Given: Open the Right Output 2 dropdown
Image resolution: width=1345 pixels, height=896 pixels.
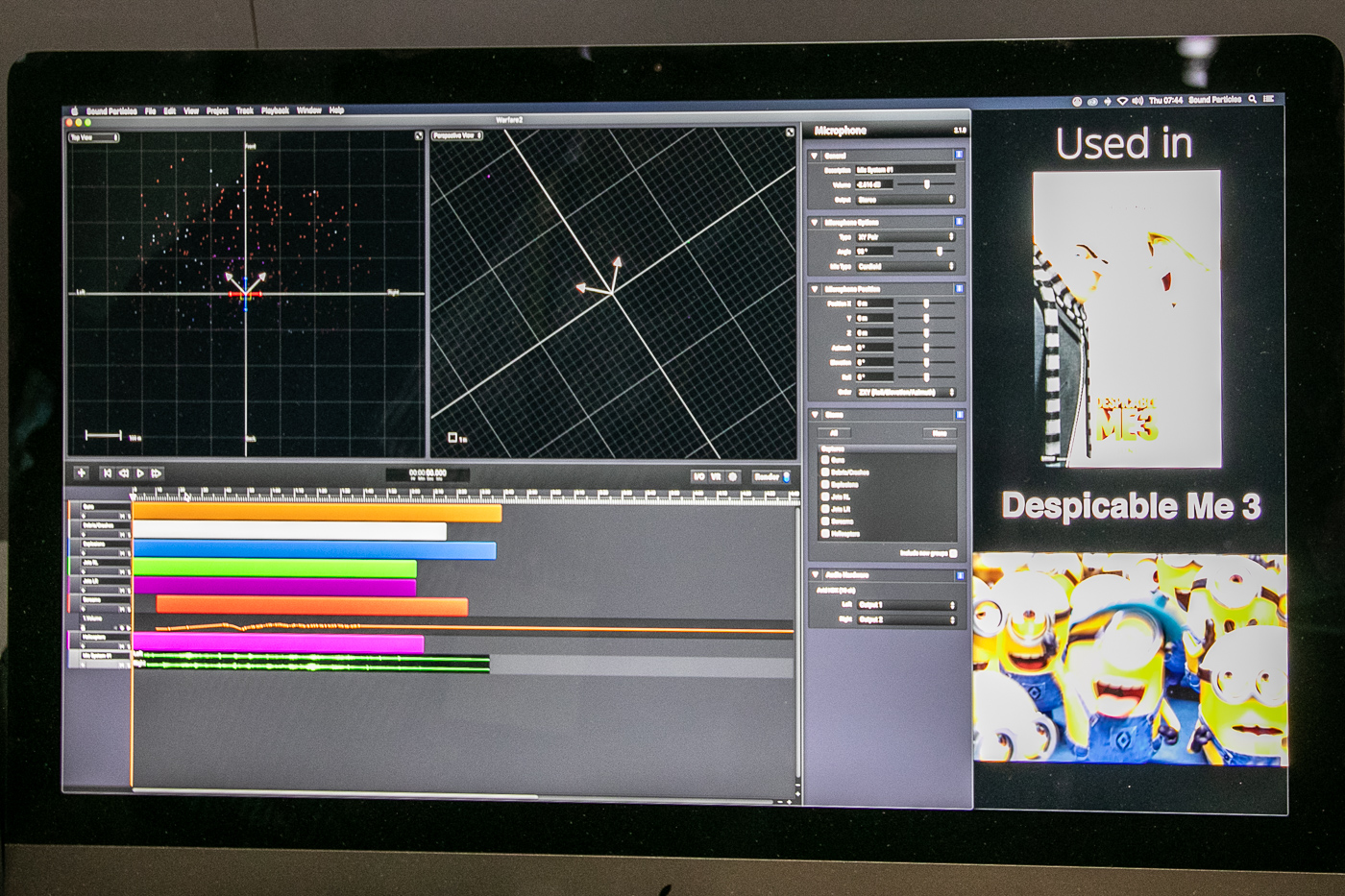Looking at the screenshot, I should pos(906,619).
